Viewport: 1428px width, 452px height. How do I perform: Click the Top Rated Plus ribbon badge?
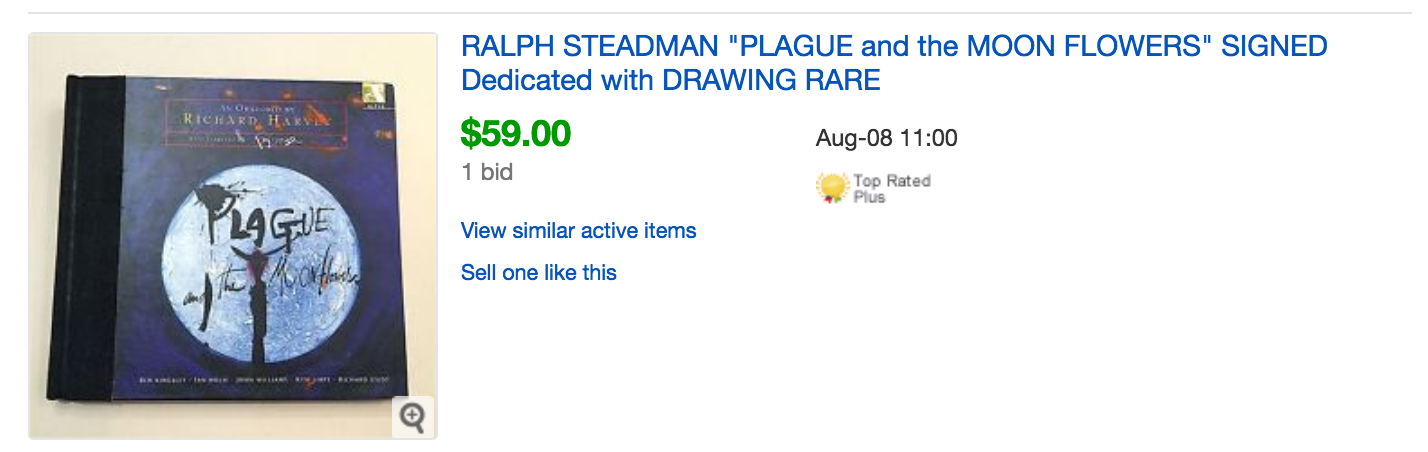(831, 187)
